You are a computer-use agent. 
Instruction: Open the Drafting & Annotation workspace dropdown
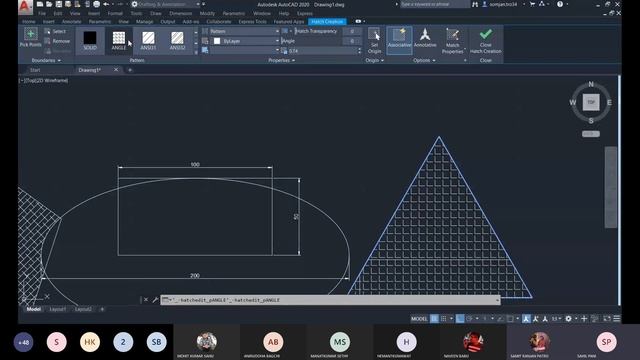pyautogui.click(x=167, y=4)
